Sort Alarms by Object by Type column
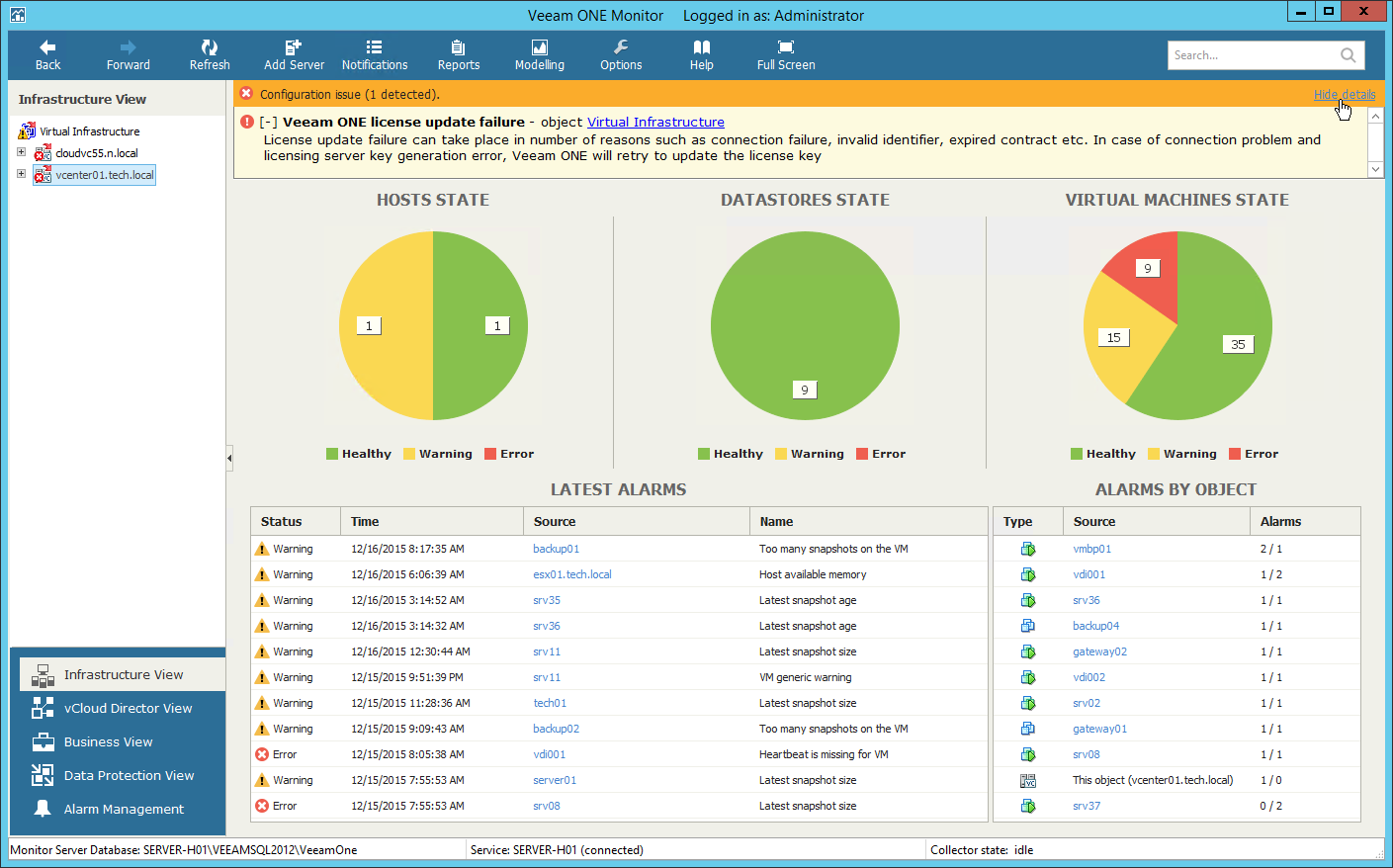Screen dimensions: 1393x868 (1028, 521)
